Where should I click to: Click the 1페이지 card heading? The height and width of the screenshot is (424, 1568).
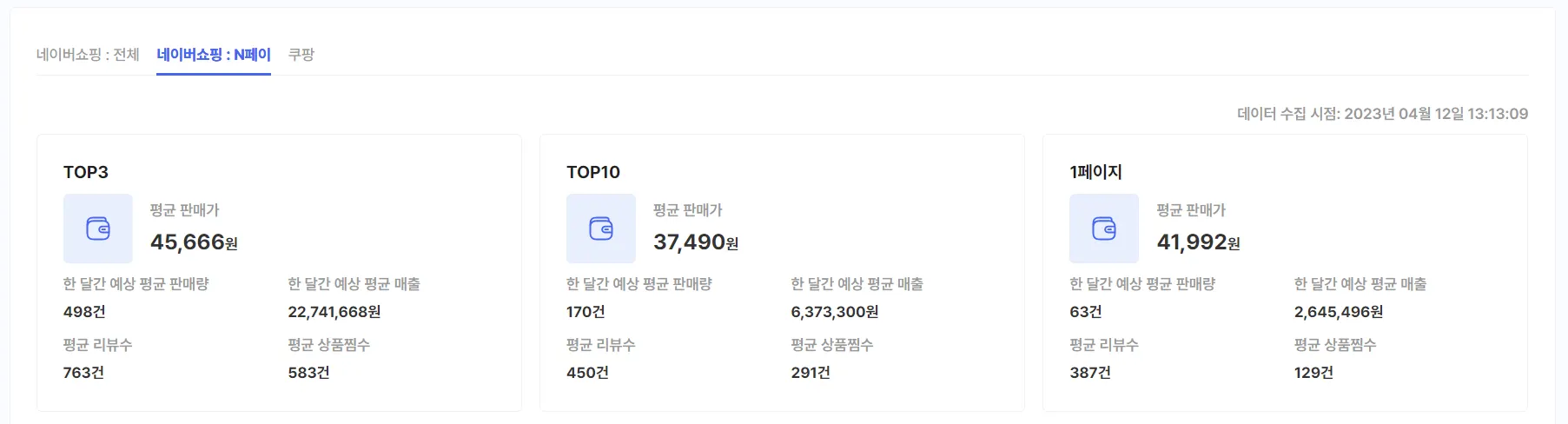point(1096,172)
